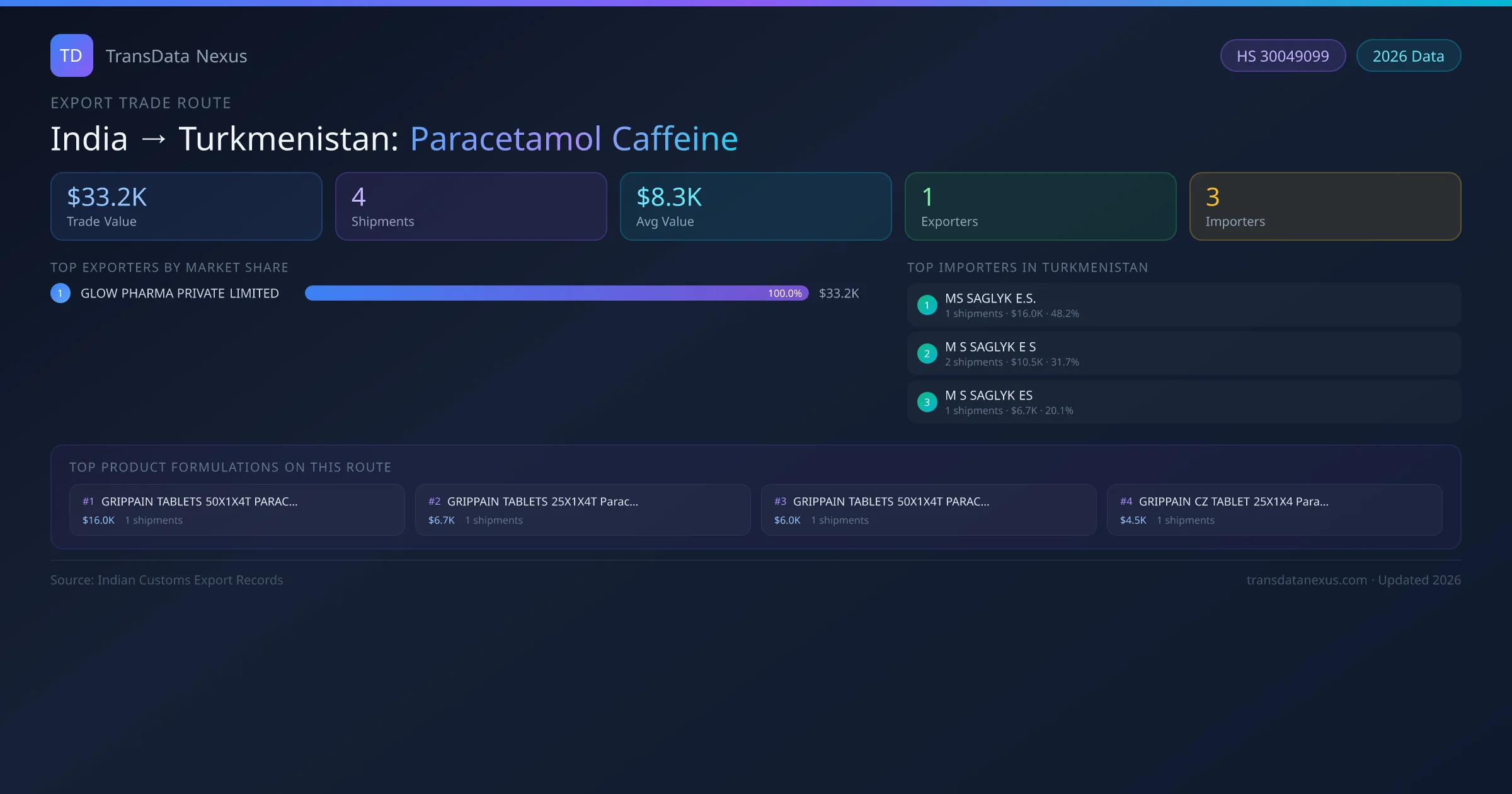Open #4 GRIPPAIN CZ TABLET formulation card

(1274, 510)
